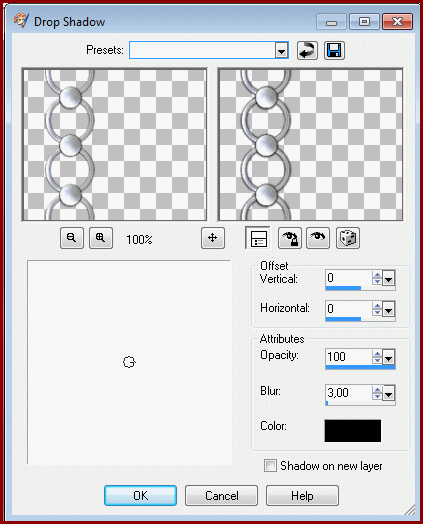Viewport: 423px width, 524px height.
Task: Decrease Opacity with down spinner
Action: 377,361
